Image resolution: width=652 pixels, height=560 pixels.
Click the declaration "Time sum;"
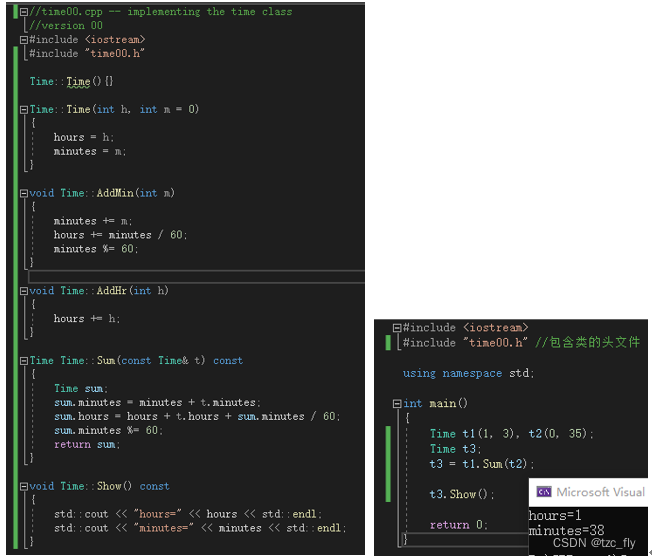pyautogui.click(x=81, y=389)
